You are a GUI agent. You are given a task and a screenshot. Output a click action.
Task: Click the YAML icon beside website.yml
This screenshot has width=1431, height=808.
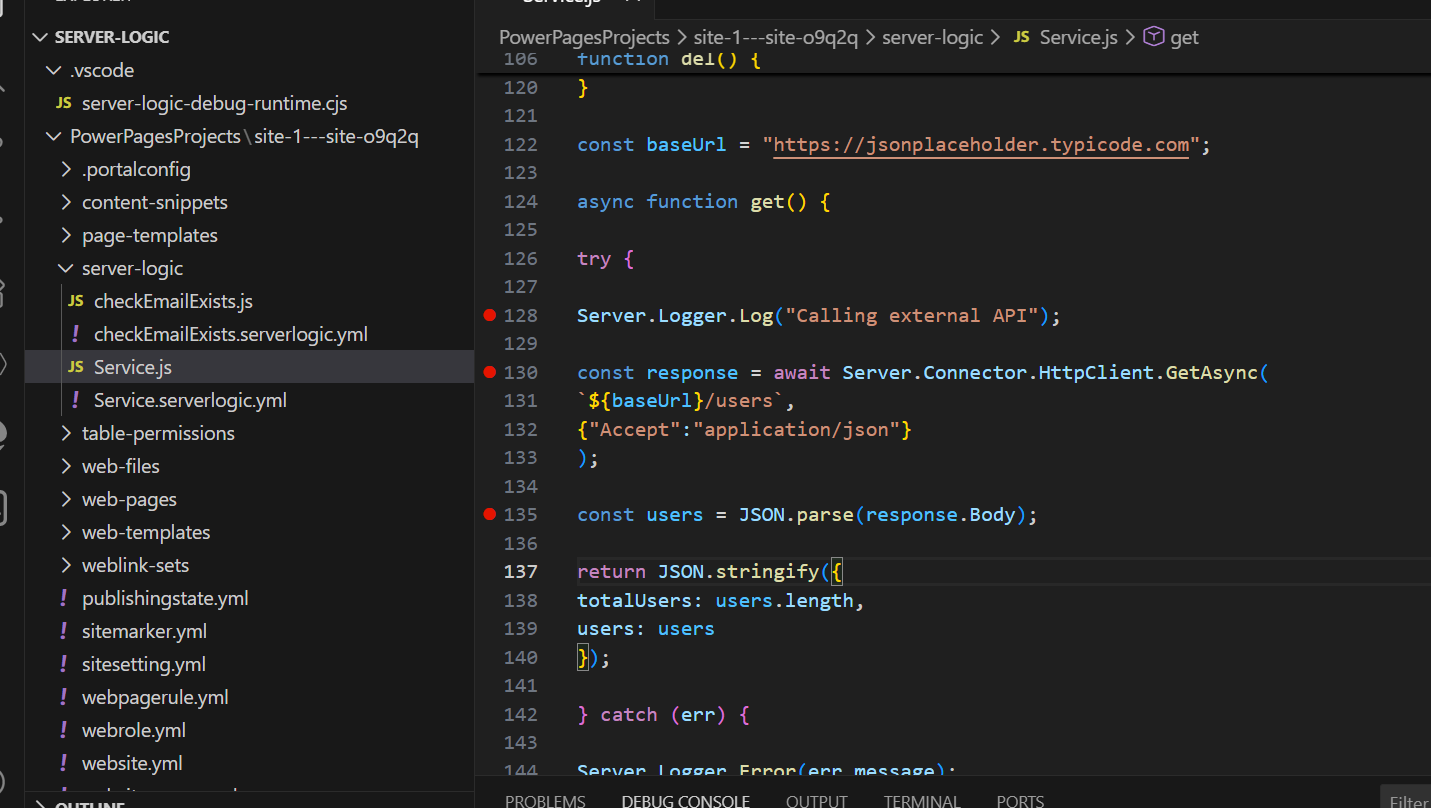[x=64, y=763]
